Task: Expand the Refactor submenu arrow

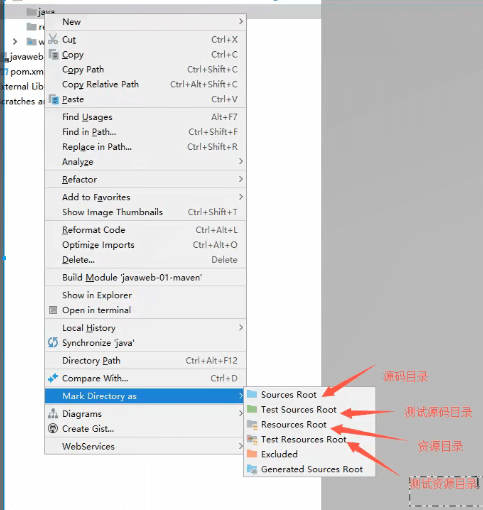Action: coord(241,179)
